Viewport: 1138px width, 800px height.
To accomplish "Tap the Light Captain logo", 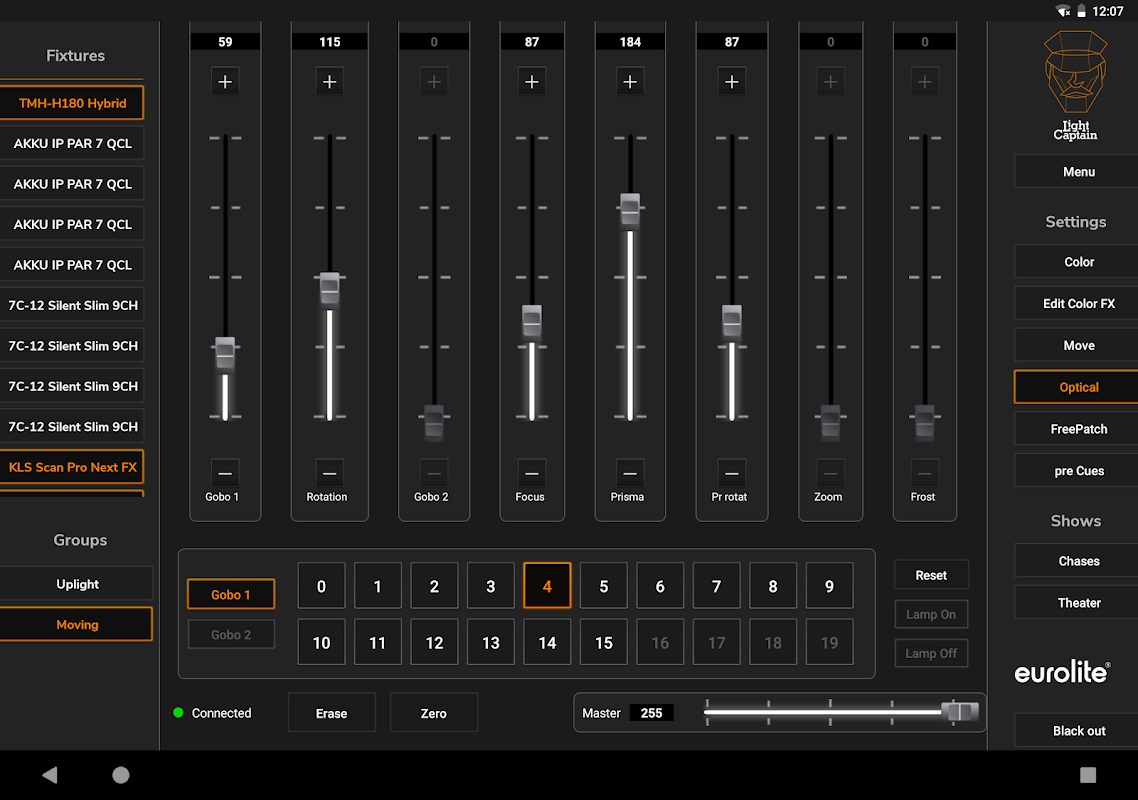I will [x=1076, y=86].
